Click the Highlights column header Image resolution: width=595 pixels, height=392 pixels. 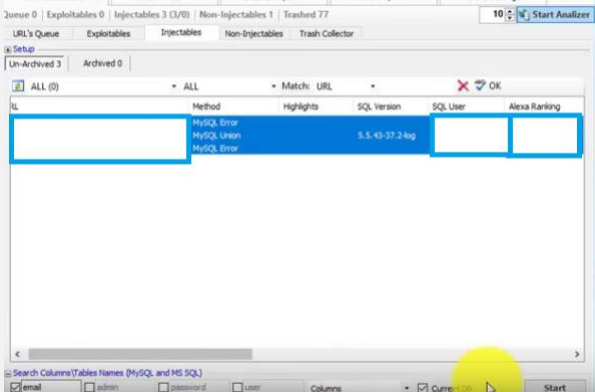[x=316, y=107]
